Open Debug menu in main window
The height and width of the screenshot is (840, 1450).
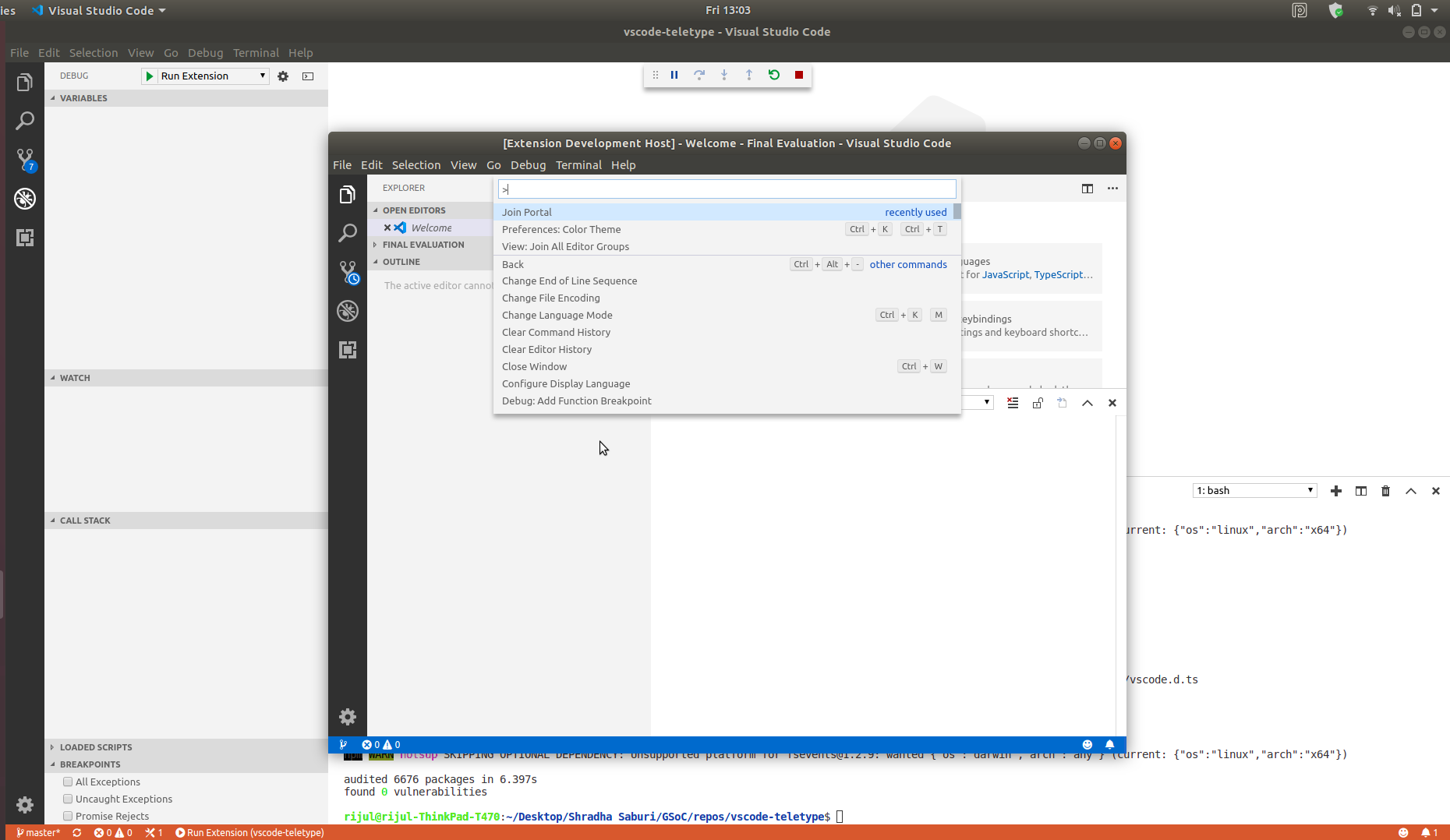[x=205, y=53]
